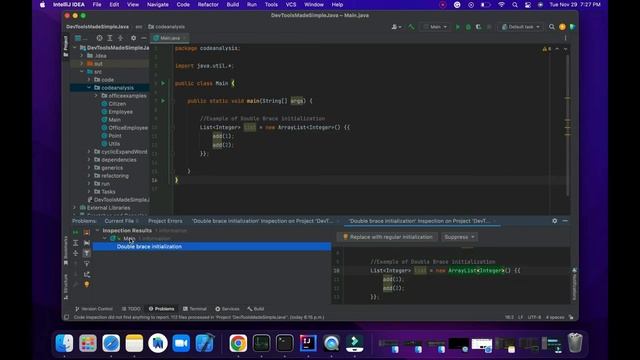Image resolution: width=640 pixels, height=360 pixels.
Task: Open Problems panel settings gear
Action: [x=554, y=221]
